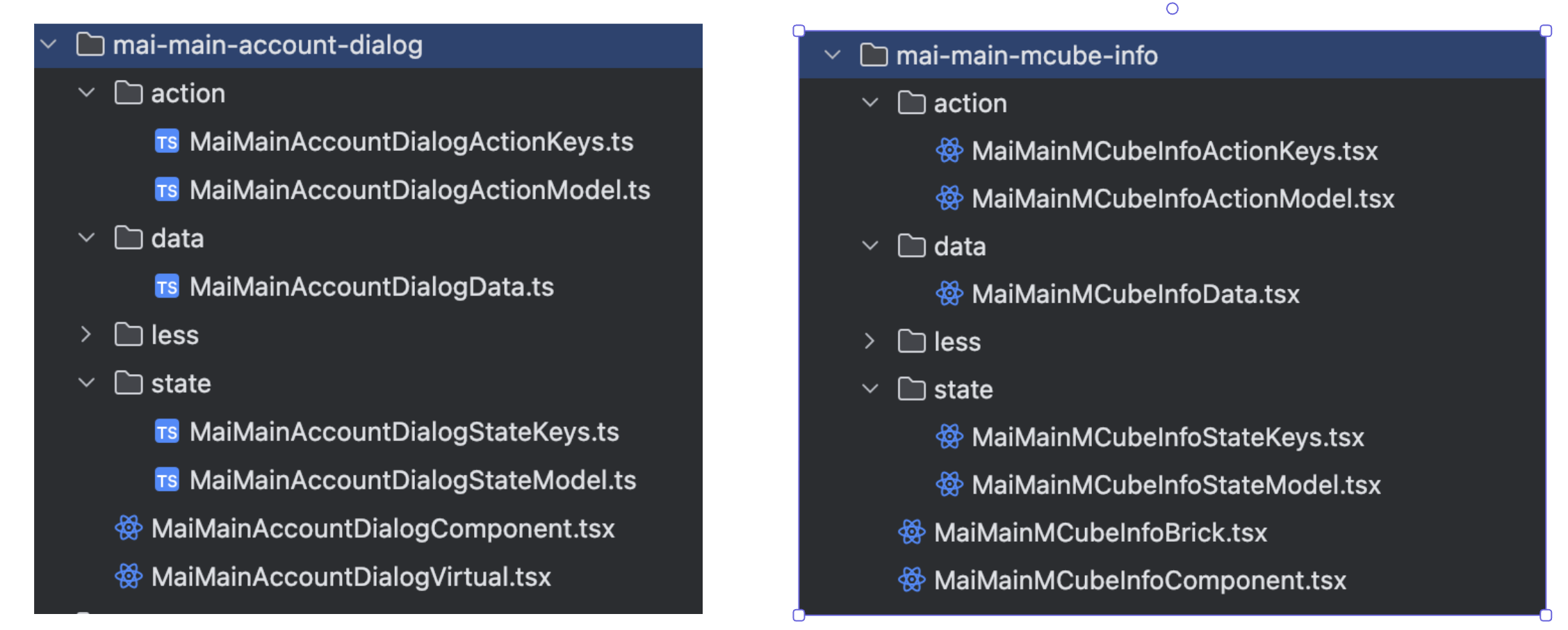Expand the less folder under mai-main-account-dialog
This screenshot has width=1568, height=630.
(x=86, y=335)
